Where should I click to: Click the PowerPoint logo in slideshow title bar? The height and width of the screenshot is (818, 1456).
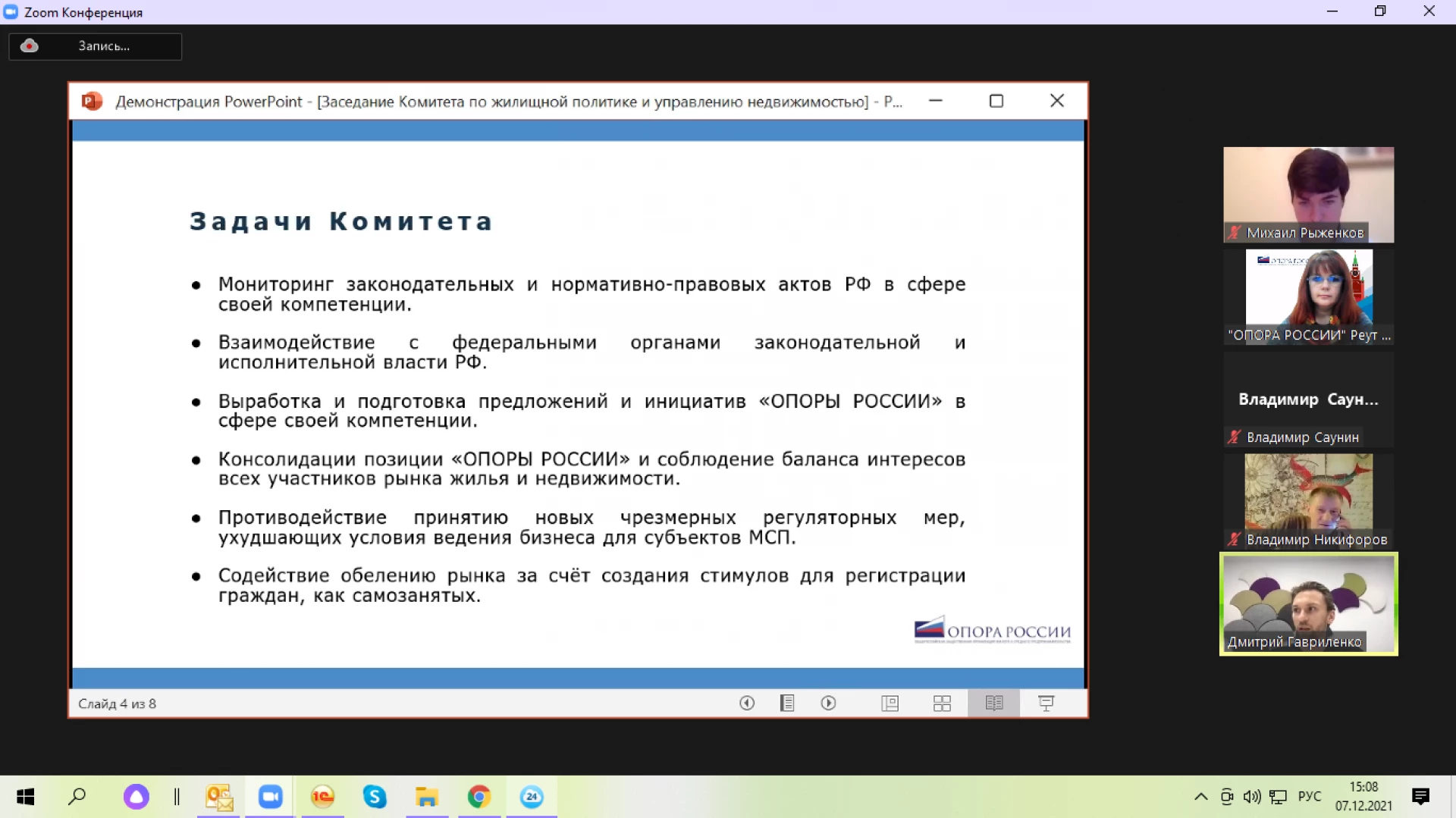(x=92, y=101)
